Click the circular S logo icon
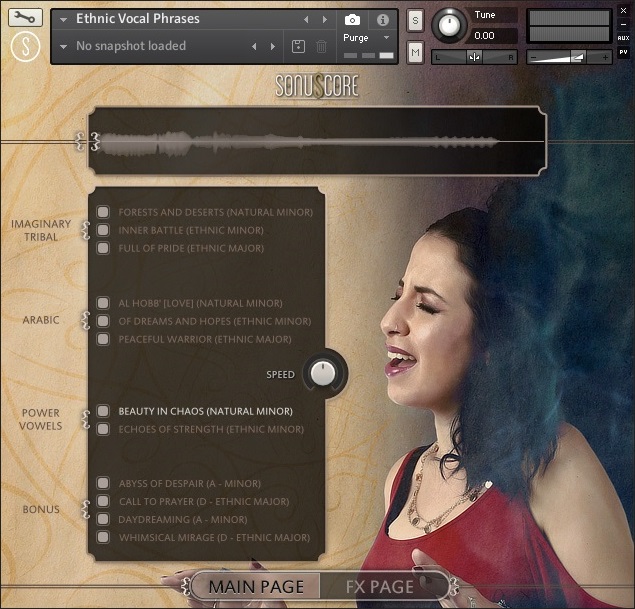This screenshot has width=635, height=609. point(25,47)
